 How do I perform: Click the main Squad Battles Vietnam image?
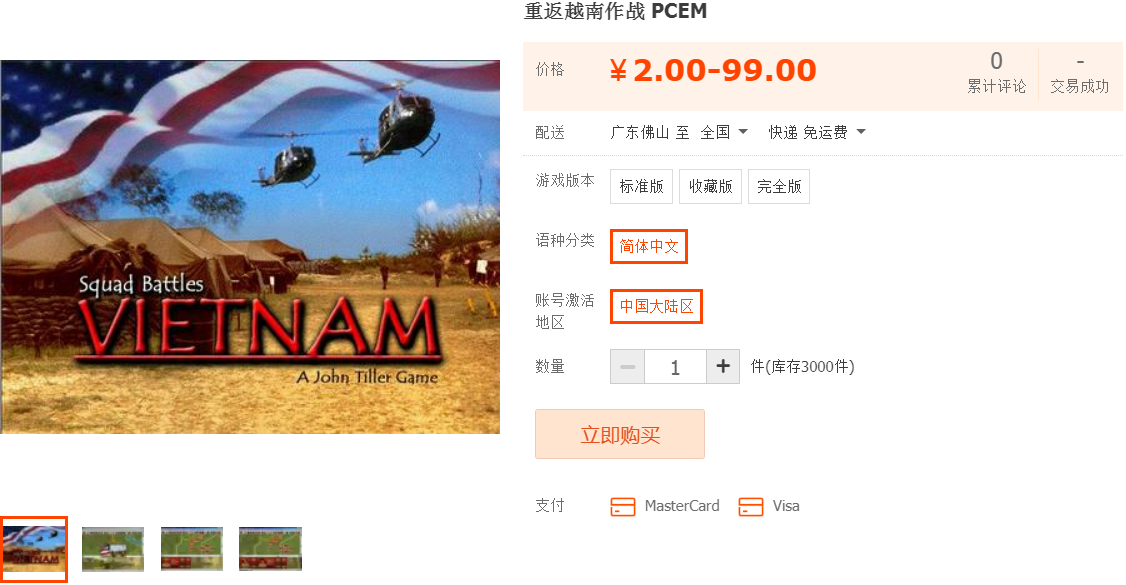(250, 247)
